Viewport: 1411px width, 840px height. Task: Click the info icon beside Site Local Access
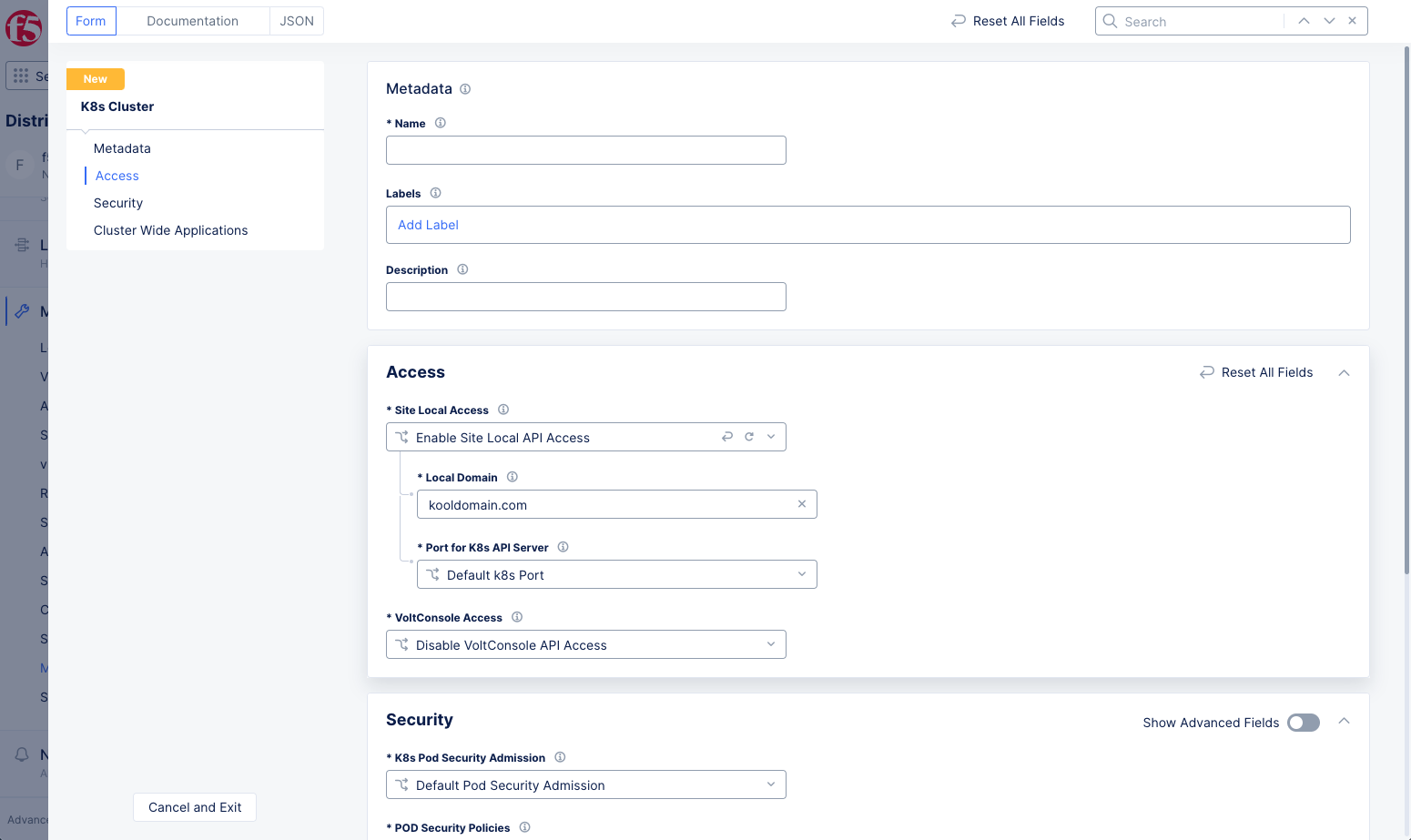(503, 410)
